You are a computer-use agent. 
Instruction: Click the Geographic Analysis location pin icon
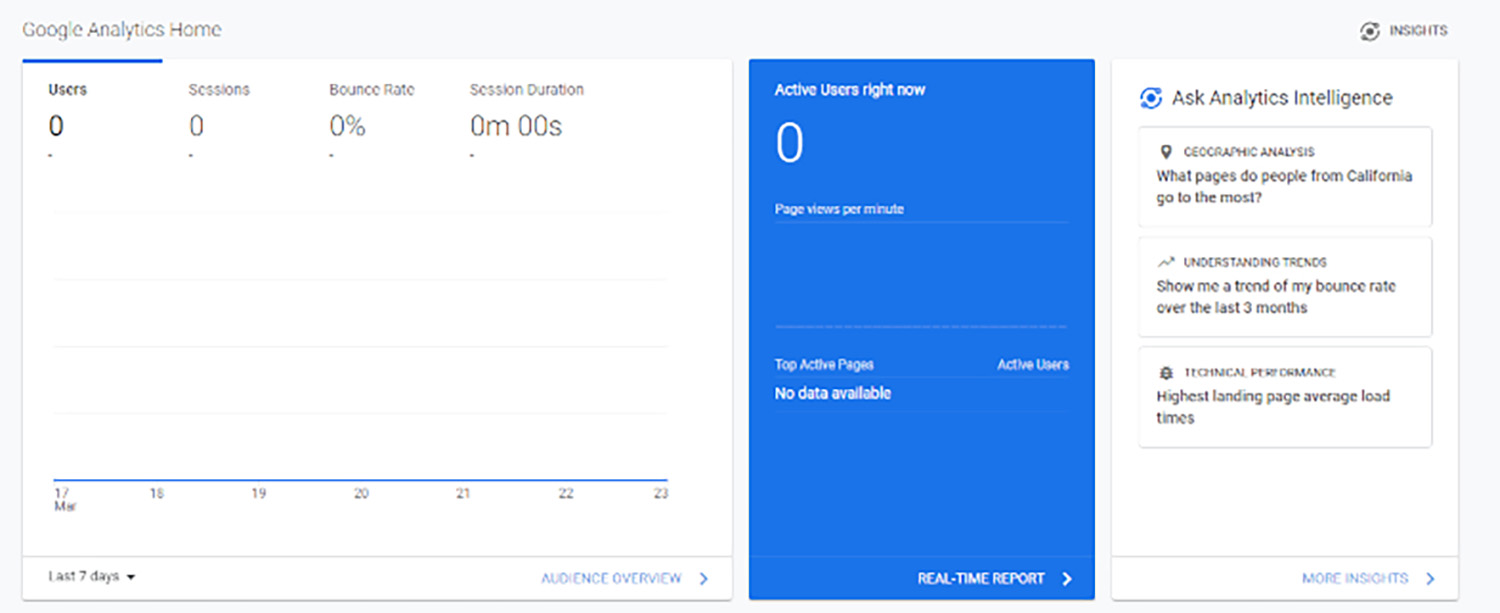pos(1165,151)
